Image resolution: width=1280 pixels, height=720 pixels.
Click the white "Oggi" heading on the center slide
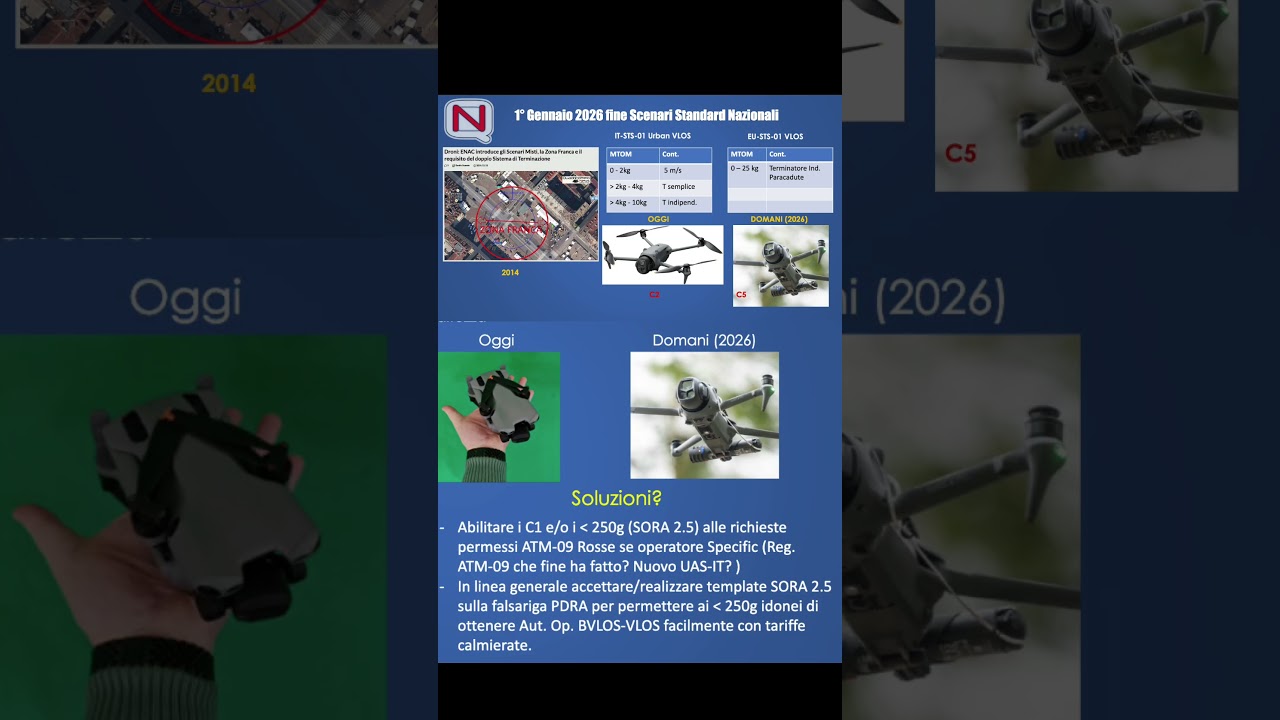coord(496,340)
